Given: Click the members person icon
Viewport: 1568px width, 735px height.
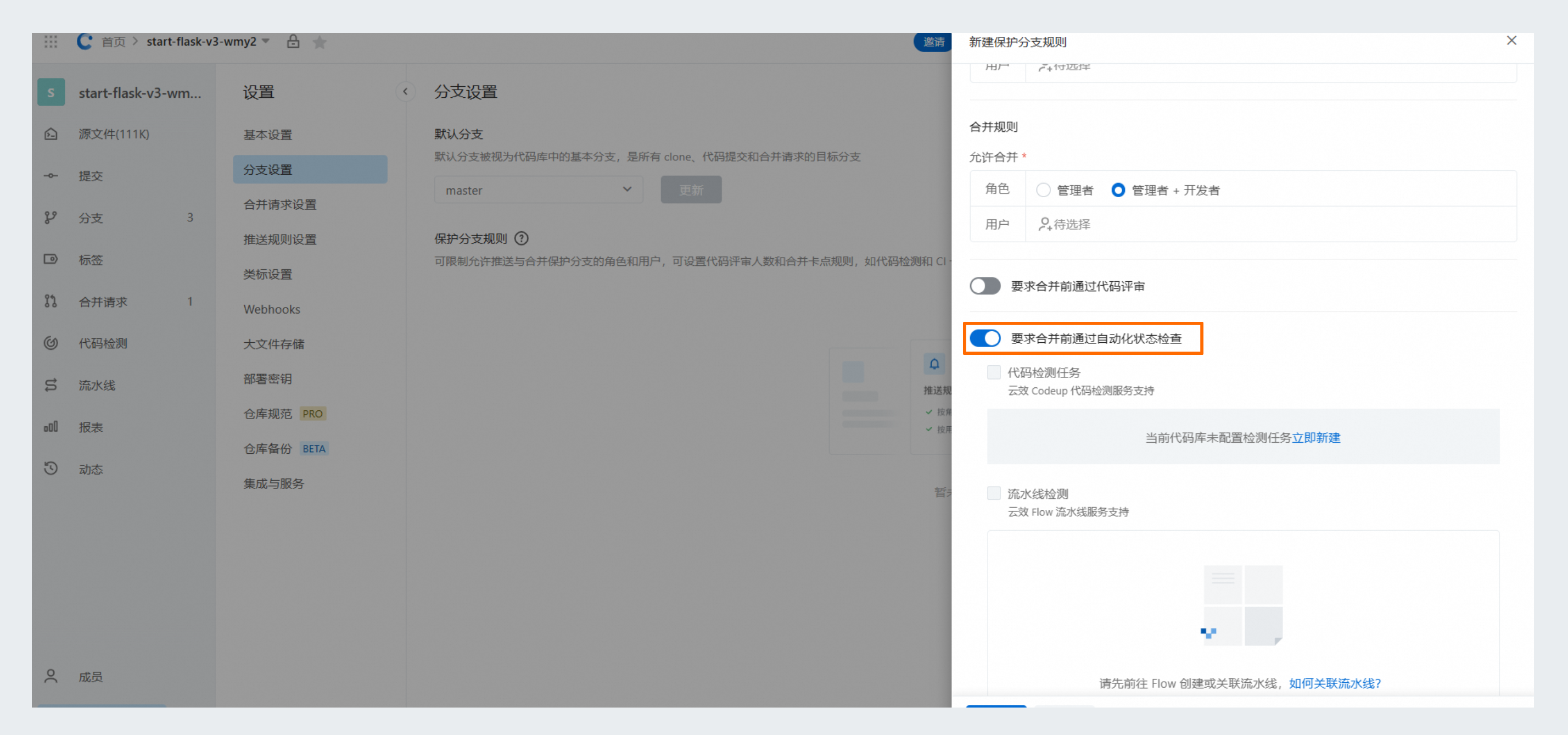Looking at the screenshot, I should 51,677.
